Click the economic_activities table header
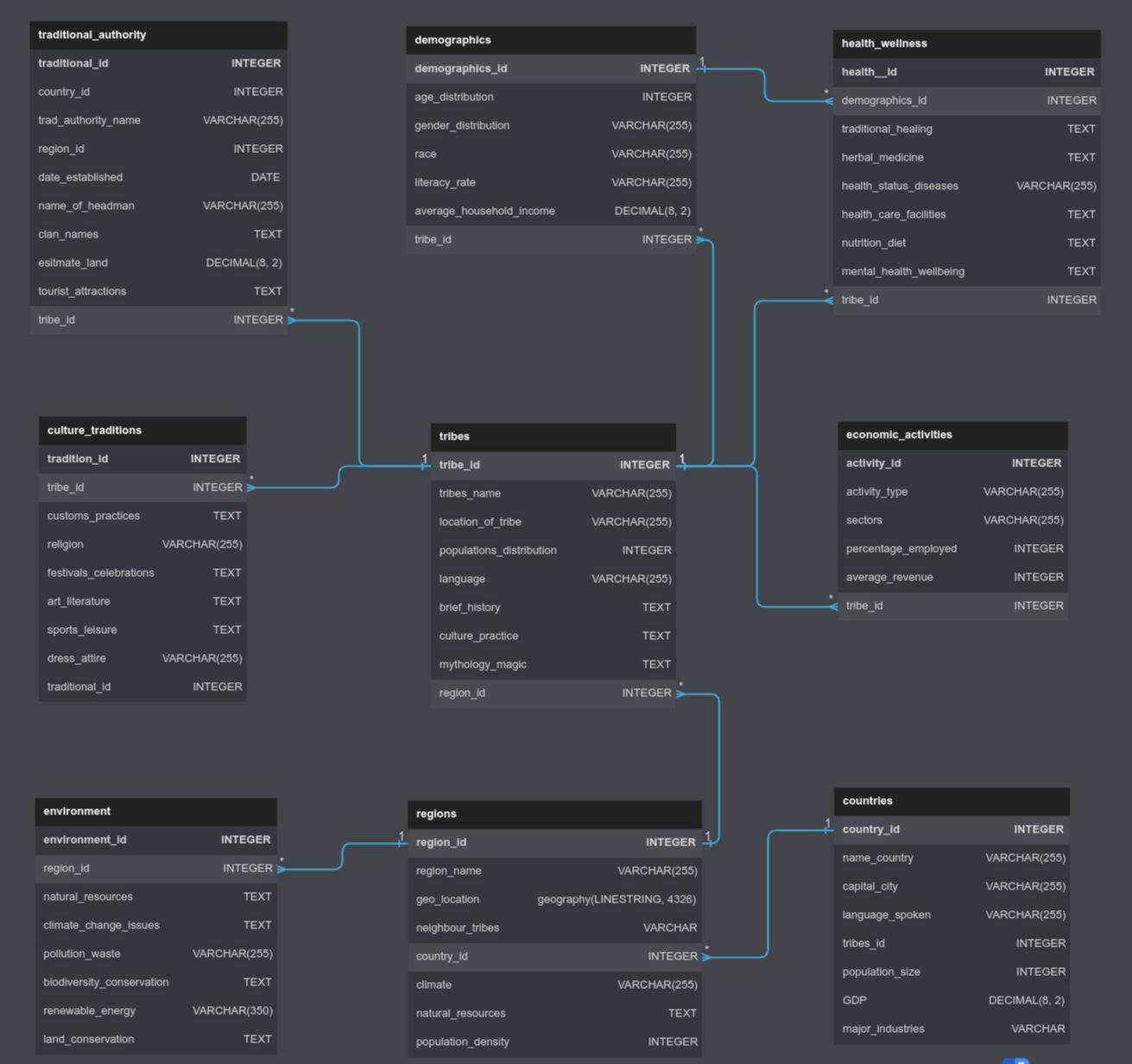Image resolution: width=1132 pixels, height=1064 pixels. [952, 434]
